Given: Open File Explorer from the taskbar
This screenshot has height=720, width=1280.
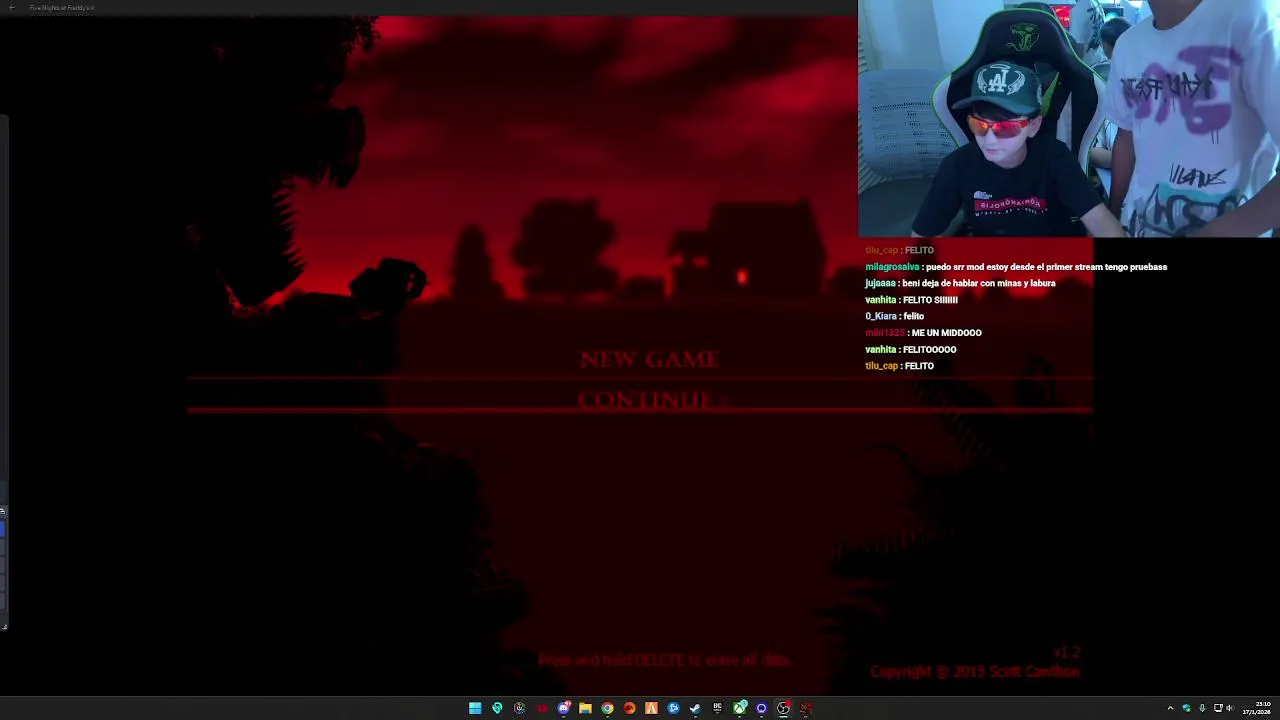Looking at the screenshot, I should point(585,708).
